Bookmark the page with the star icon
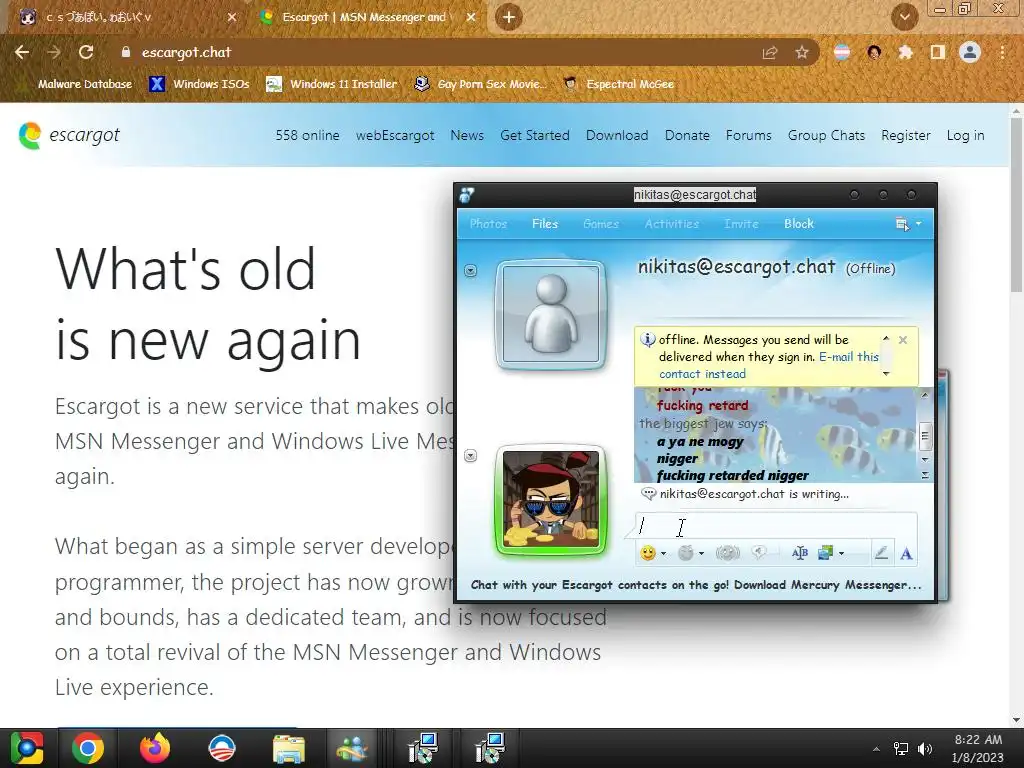The width and height of the screenshot is (1024, 768). (x=802, y=52)
